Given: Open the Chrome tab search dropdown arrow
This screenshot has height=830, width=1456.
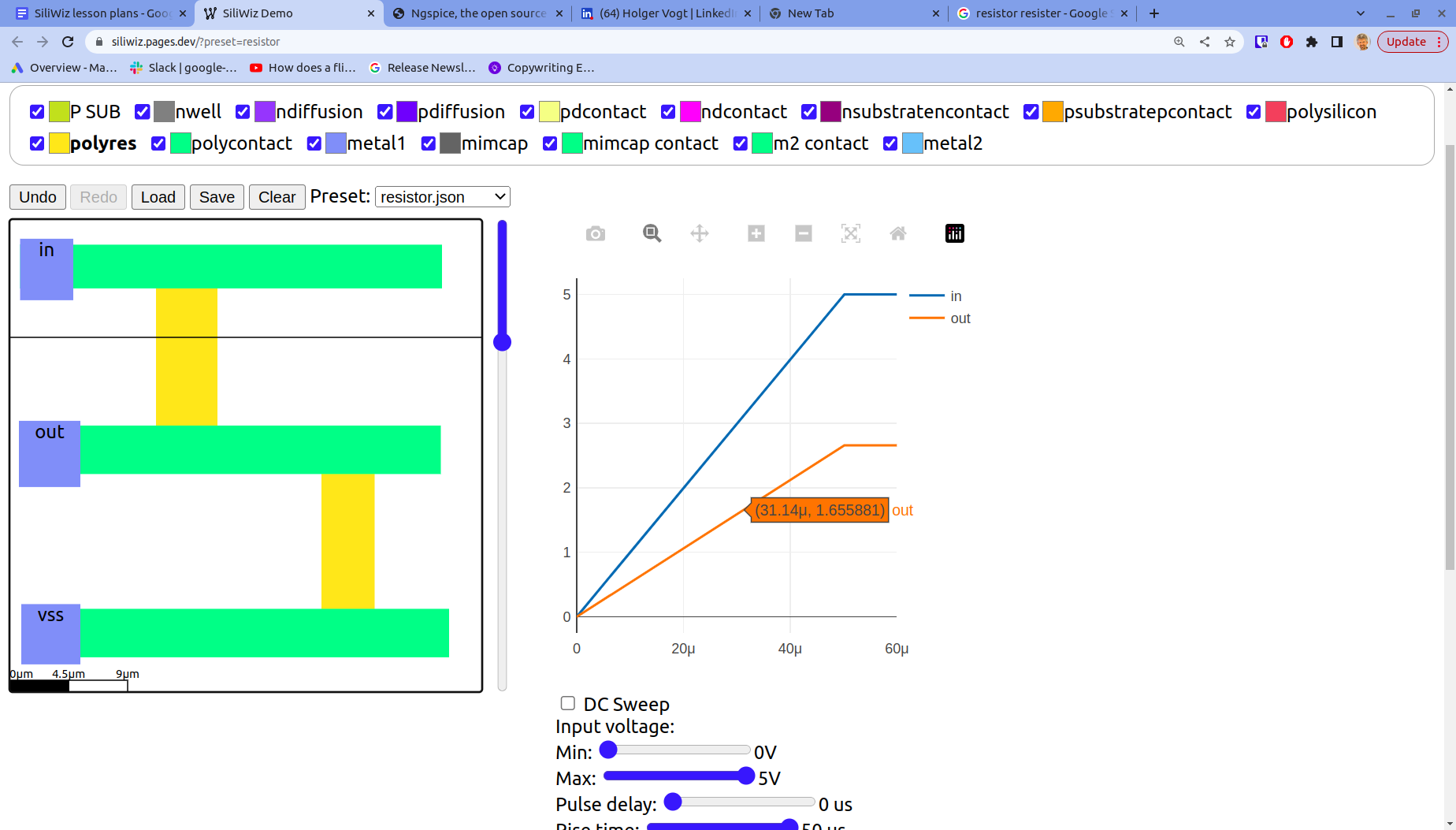Looking at the screenshot, I should coord(1360,13).
